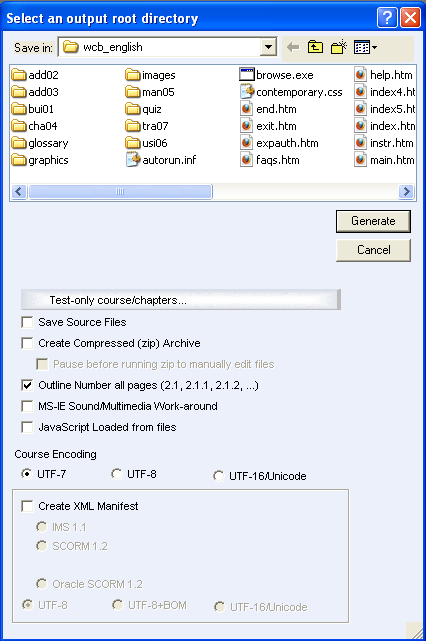The image size is (426, 641).
Task: Select the autorun.inf file
Action: click(x=161, y=160)
